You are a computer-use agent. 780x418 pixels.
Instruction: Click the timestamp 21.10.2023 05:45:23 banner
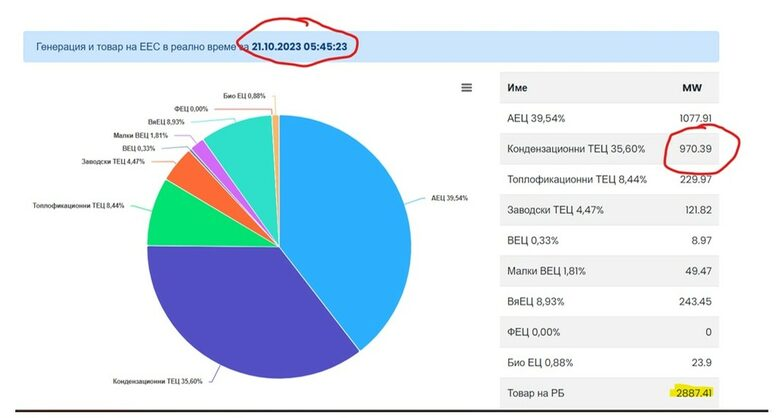[300, 47]
